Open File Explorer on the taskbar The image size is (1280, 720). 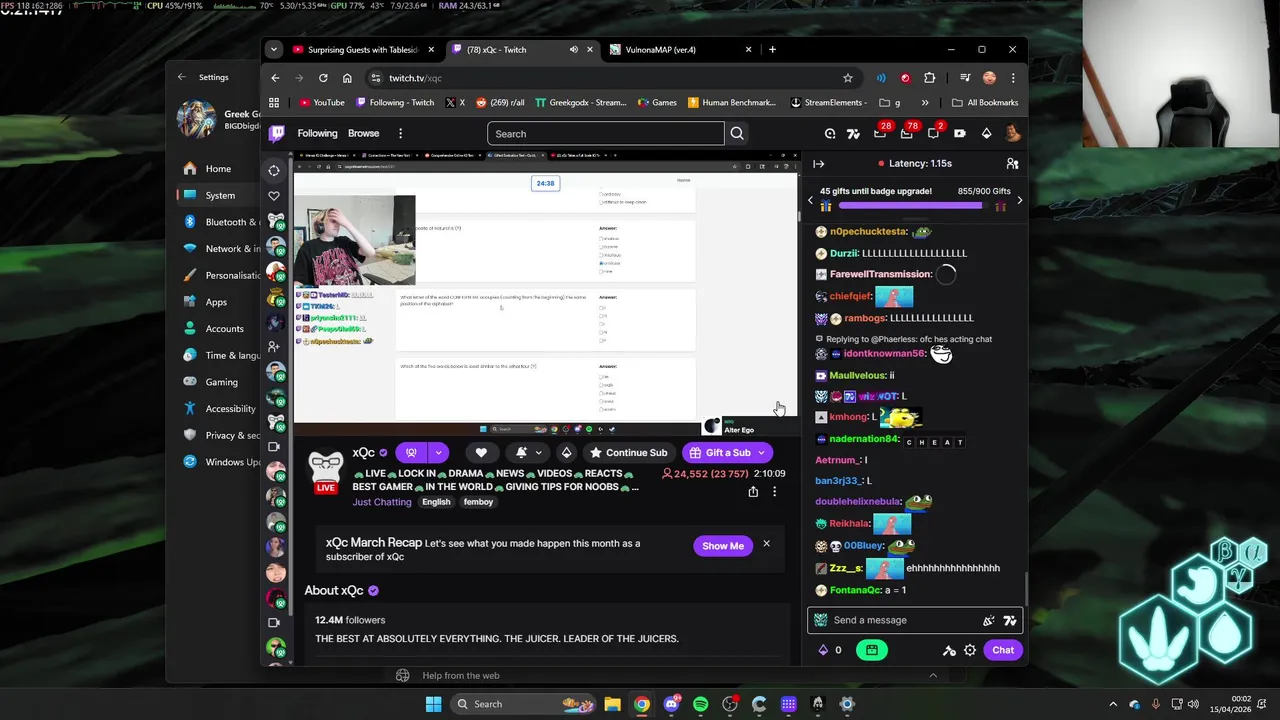click(x=612, y=704)
